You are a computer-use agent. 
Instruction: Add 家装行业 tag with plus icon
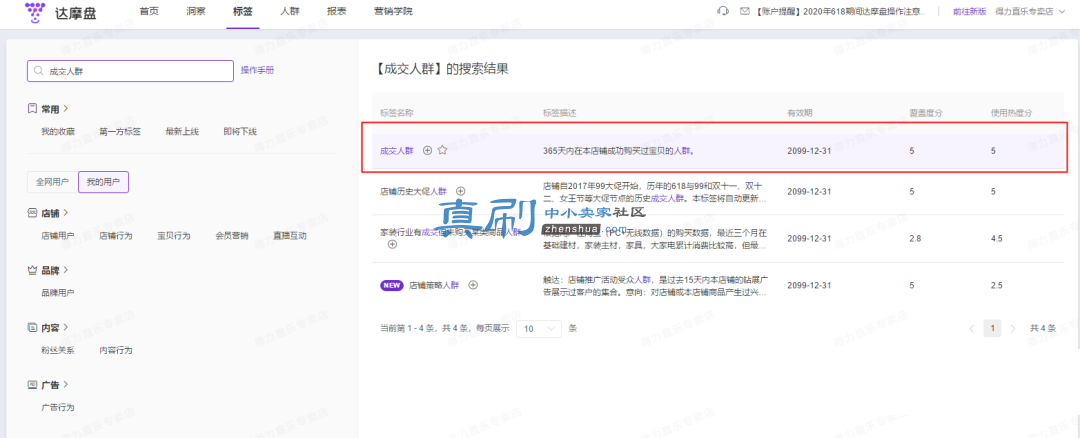pos(392,244)
